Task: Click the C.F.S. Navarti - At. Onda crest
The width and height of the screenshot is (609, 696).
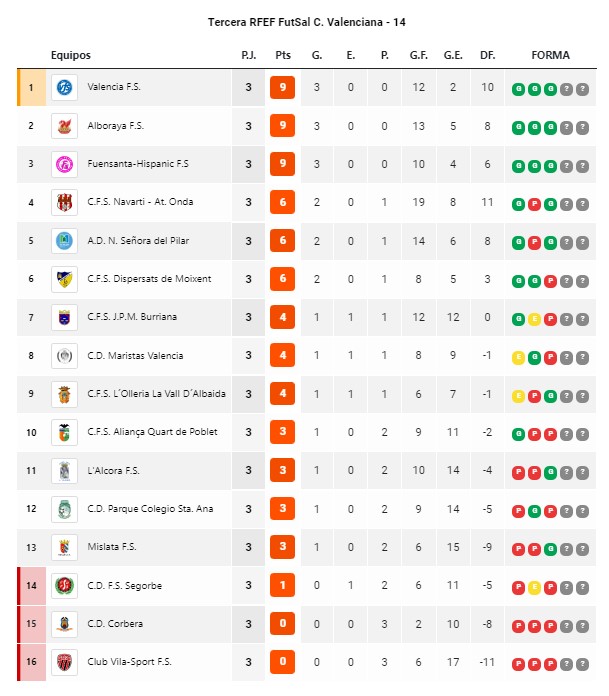Action: point(64,202)
